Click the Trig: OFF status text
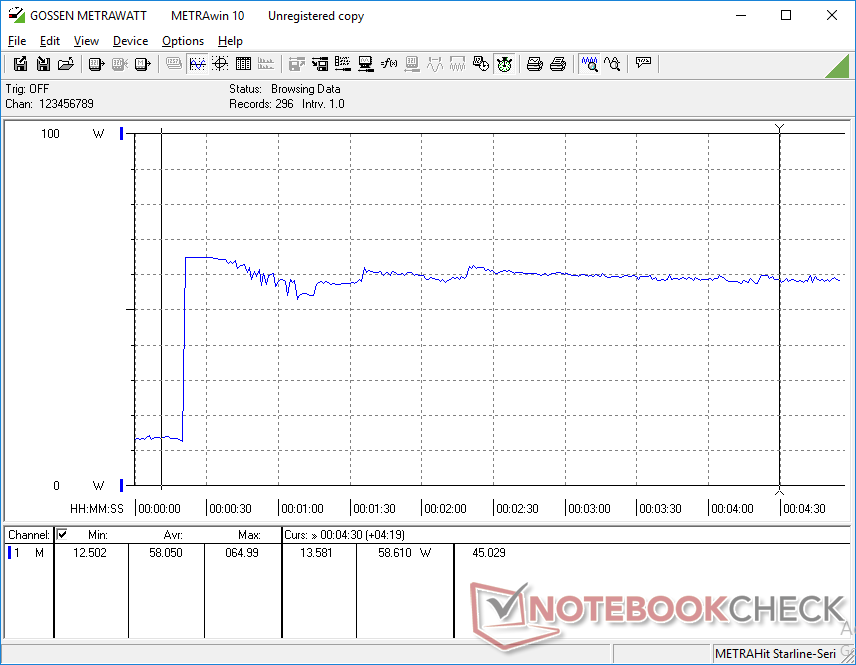The height and width of the screenshot is (665, 856). coord(27,88)
